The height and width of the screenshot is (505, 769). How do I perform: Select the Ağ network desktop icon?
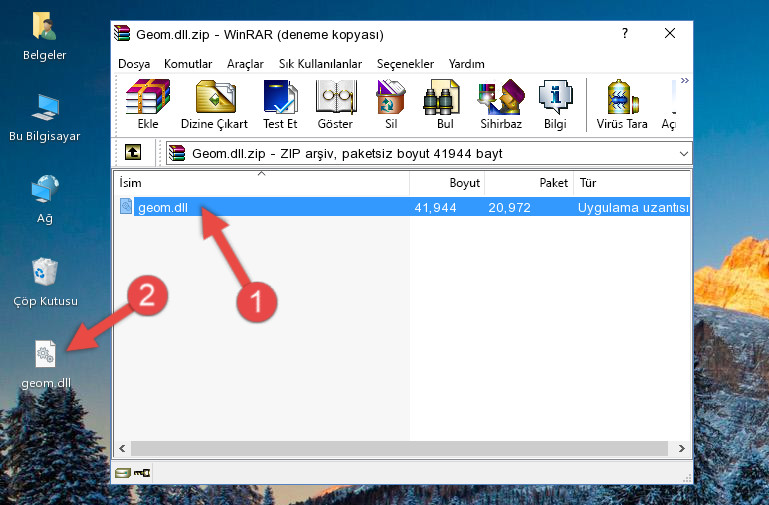click(x=45, y=199)
